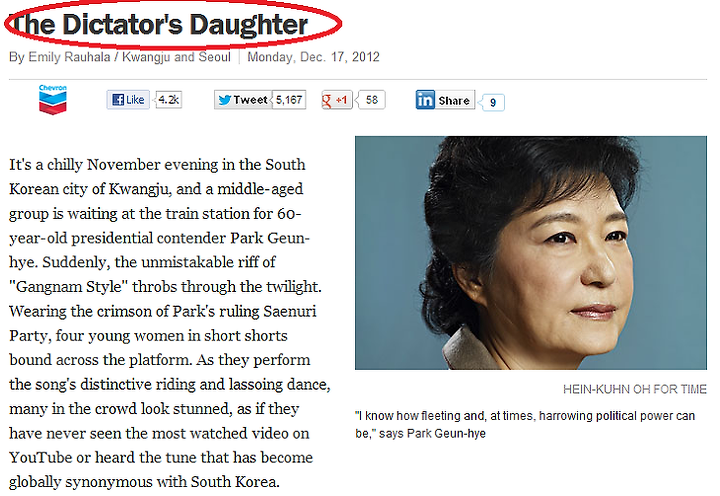Open the 5,167 tweet count bubble
The width and height of the screenshot is (720, 496).
[289, 100]
